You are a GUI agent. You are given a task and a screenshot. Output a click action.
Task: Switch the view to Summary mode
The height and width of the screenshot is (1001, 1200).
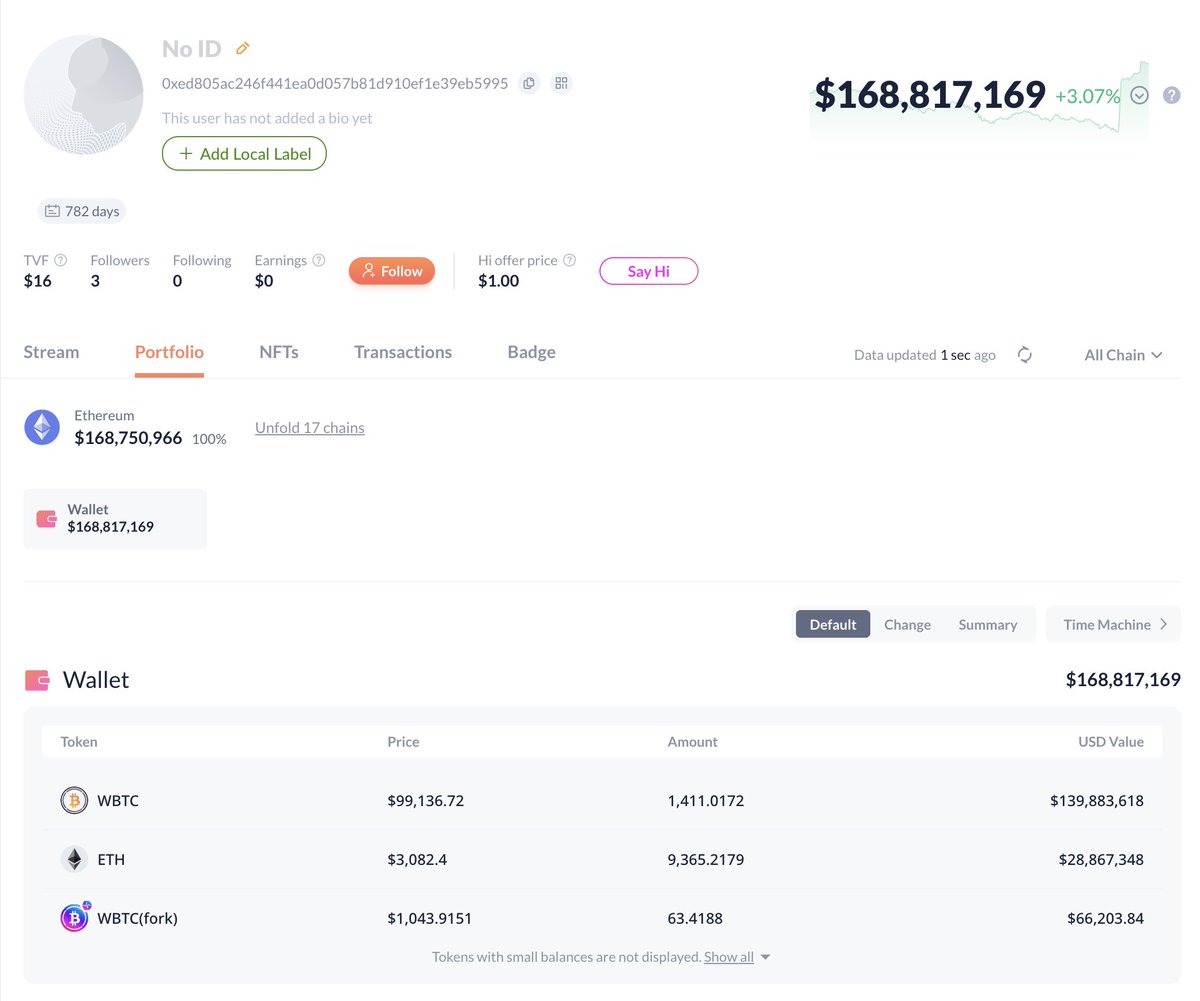(x=987, y=624)
